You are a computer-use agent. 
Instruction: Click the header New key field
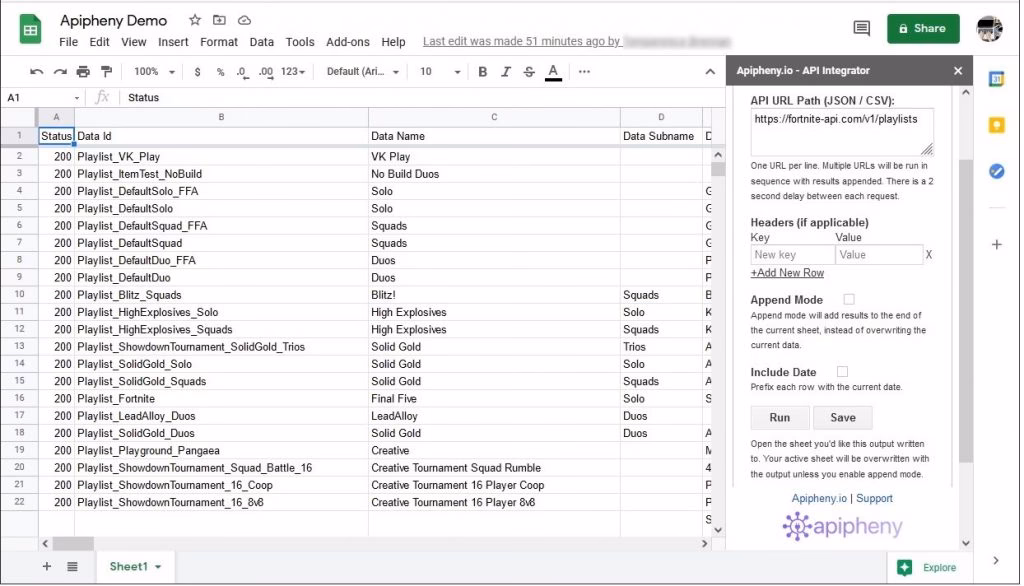tap(792, 255)
